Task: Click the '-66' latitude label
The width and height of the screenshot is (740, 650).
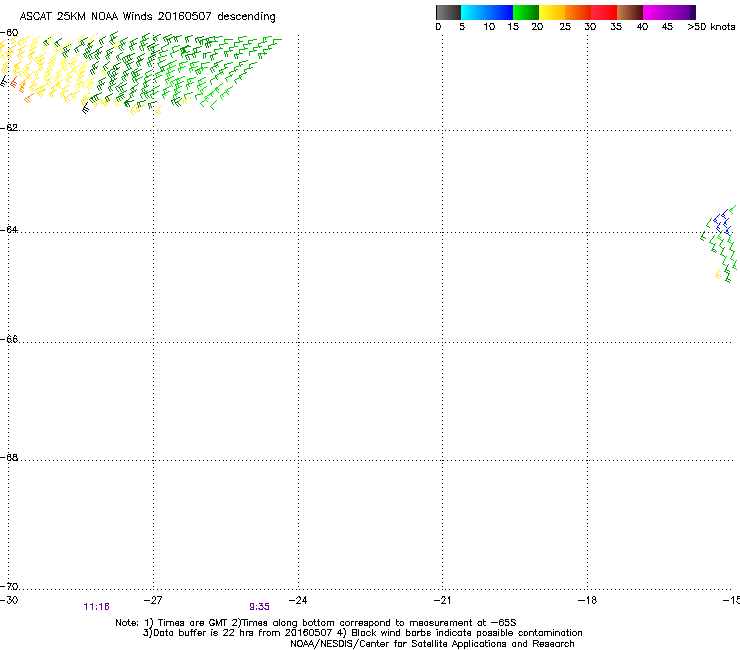Action: [9, 339]
